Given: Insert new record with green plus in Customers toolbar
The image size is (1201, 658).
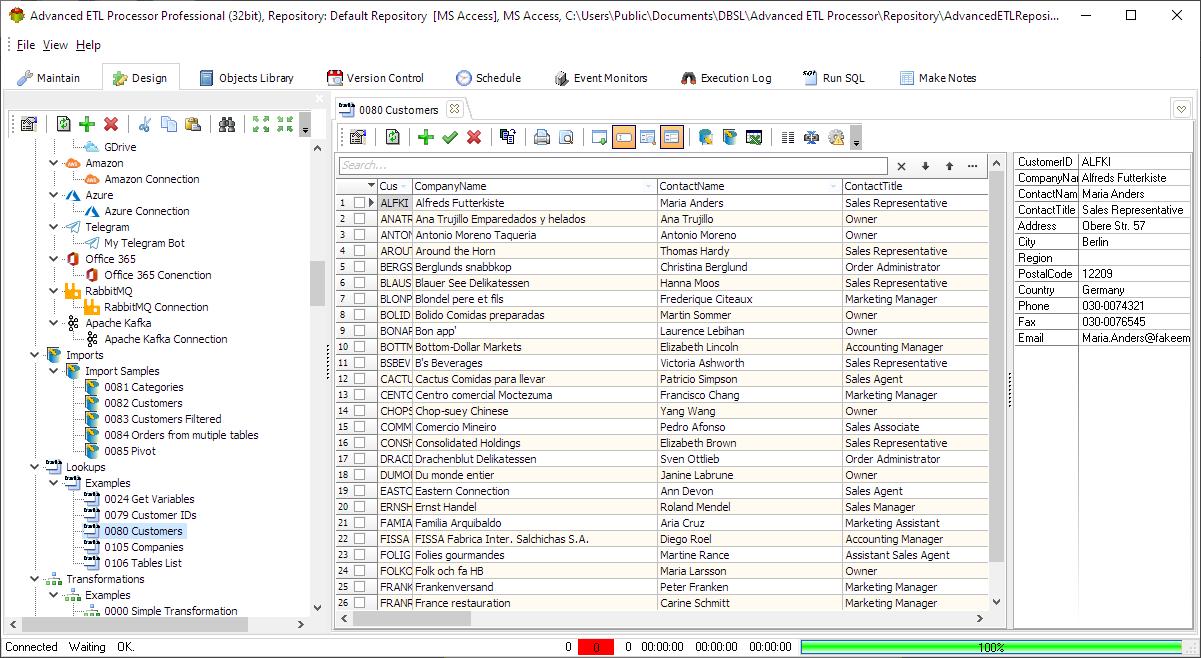Looking at the screenshot, I should pyautogui.click(x=426, y=137).
